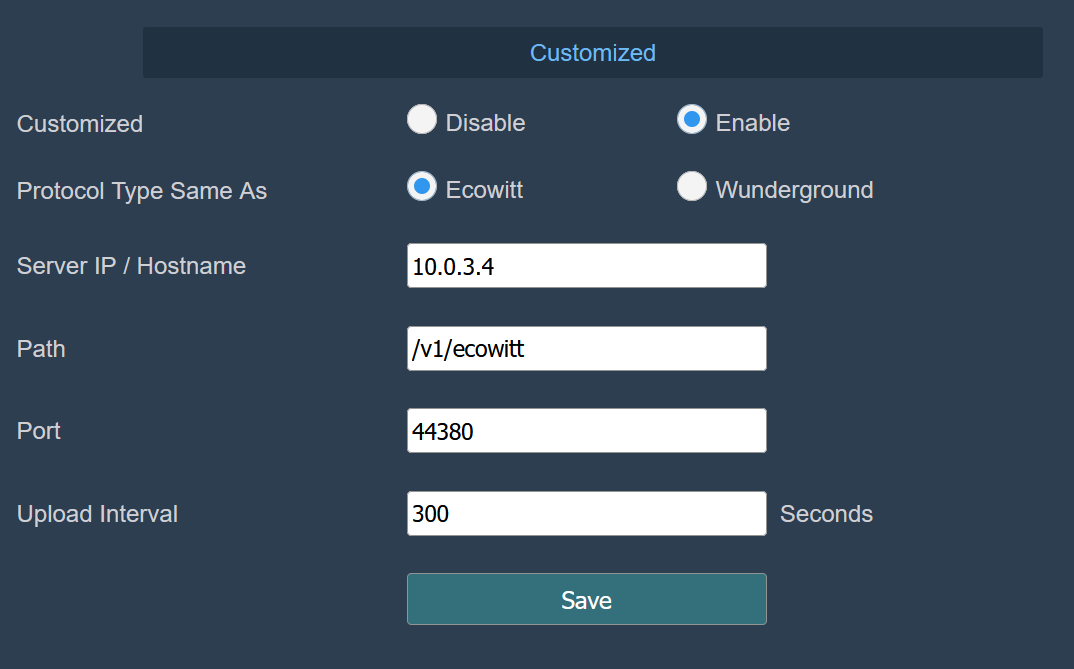Image resolution: width=1074 pixels, height=669 pixels.
Task: Choose Wunderground protocol type
Action: (x=692, y=186)
